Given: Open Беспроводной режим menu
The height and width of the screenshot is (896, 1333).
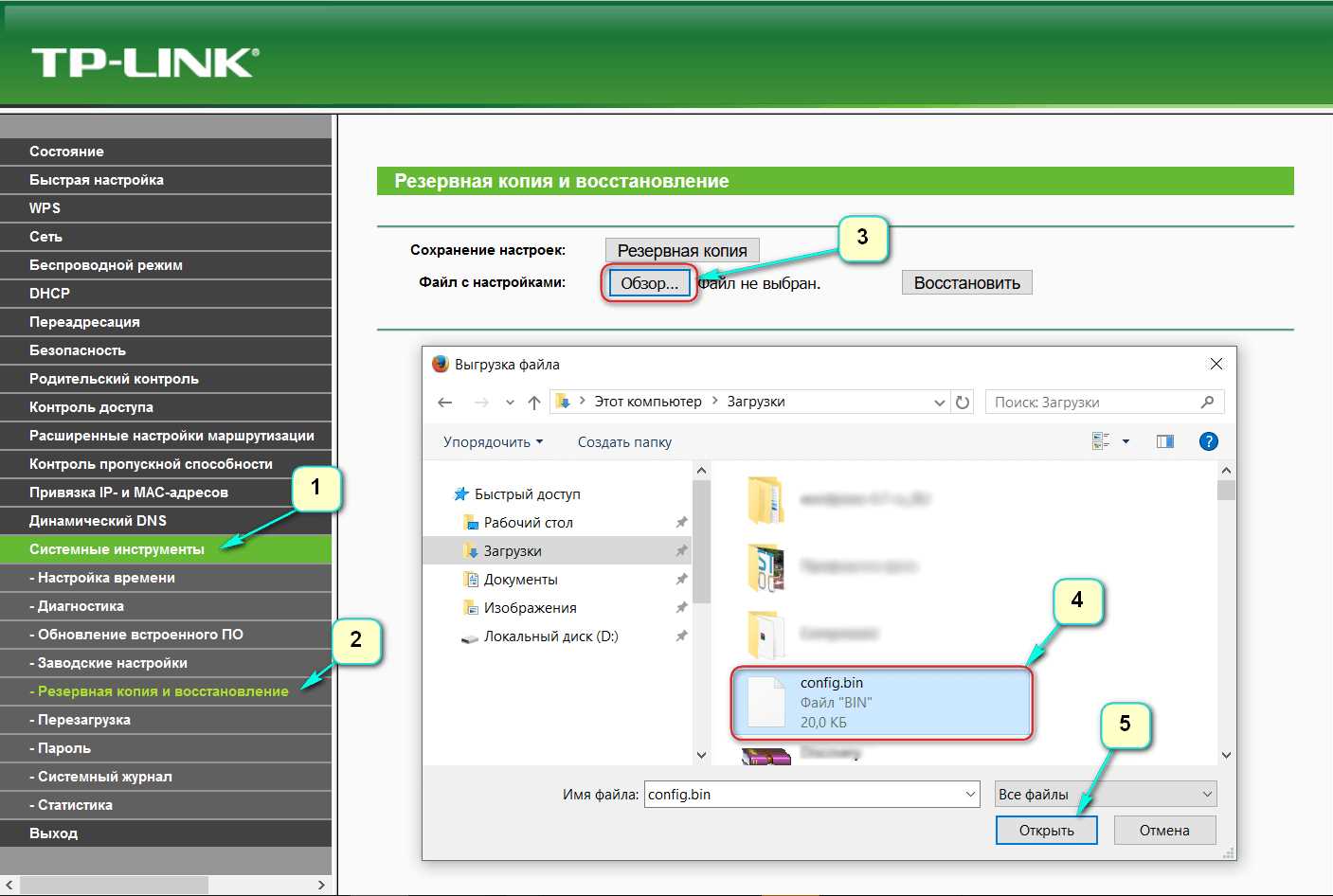Looking at the screenshot, I should [166, 265].
